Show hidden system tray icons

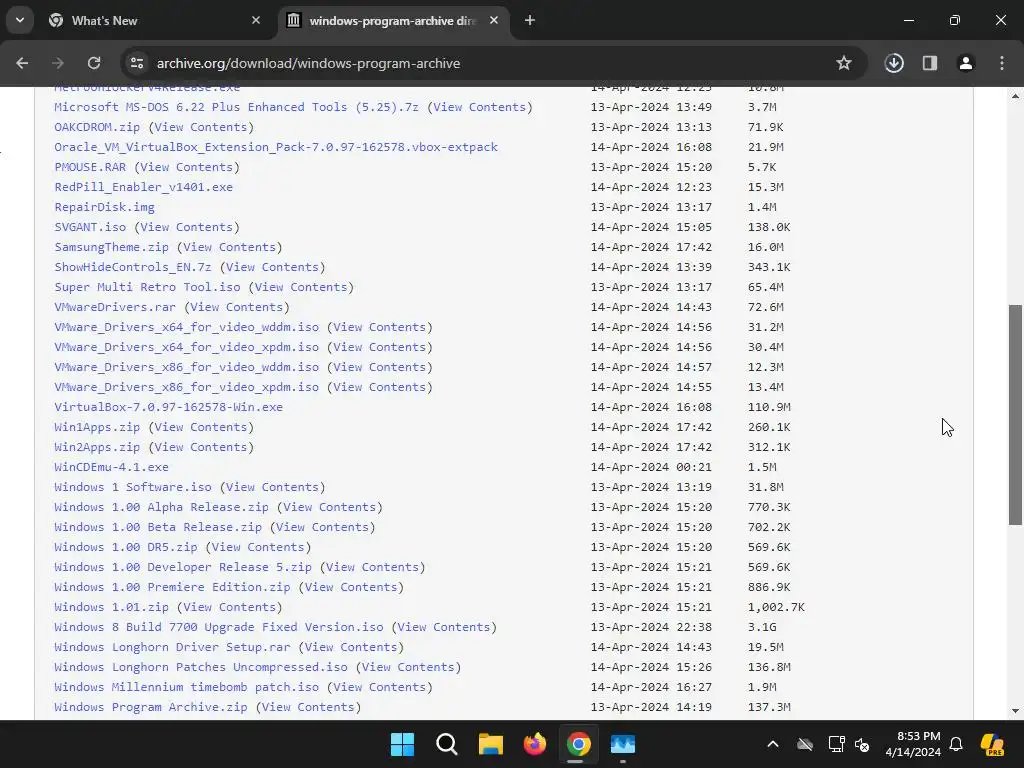[x=773, y=744]
